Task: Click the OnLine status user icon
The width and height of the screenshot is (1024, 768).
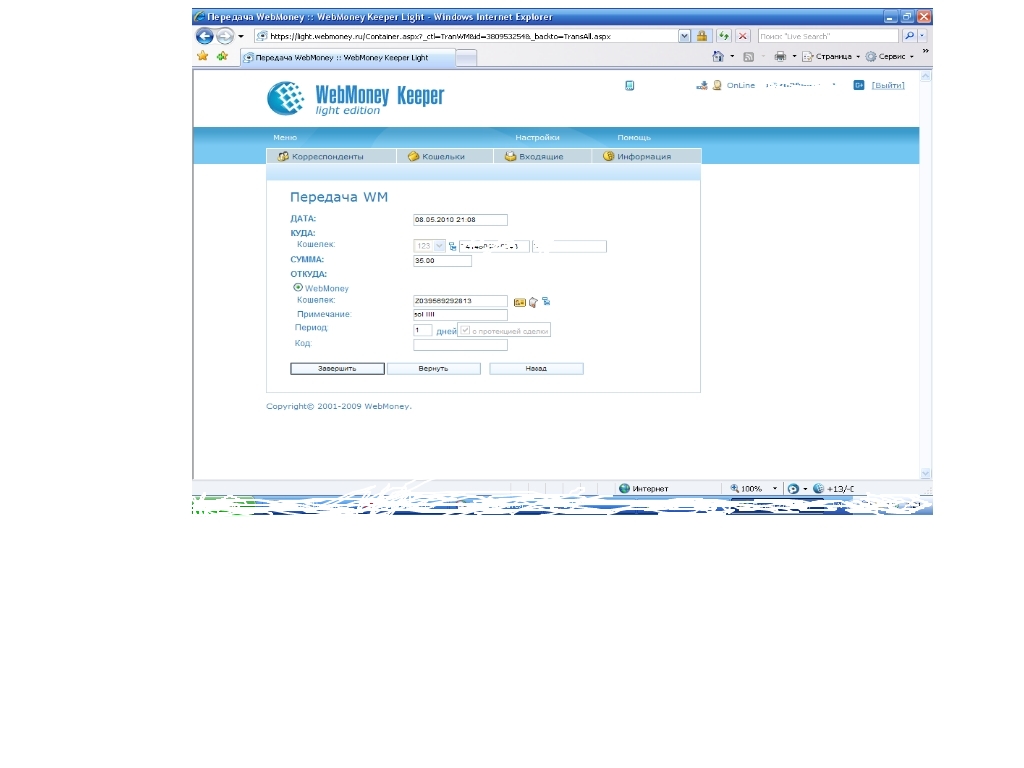Action: [x=717, y=86]
